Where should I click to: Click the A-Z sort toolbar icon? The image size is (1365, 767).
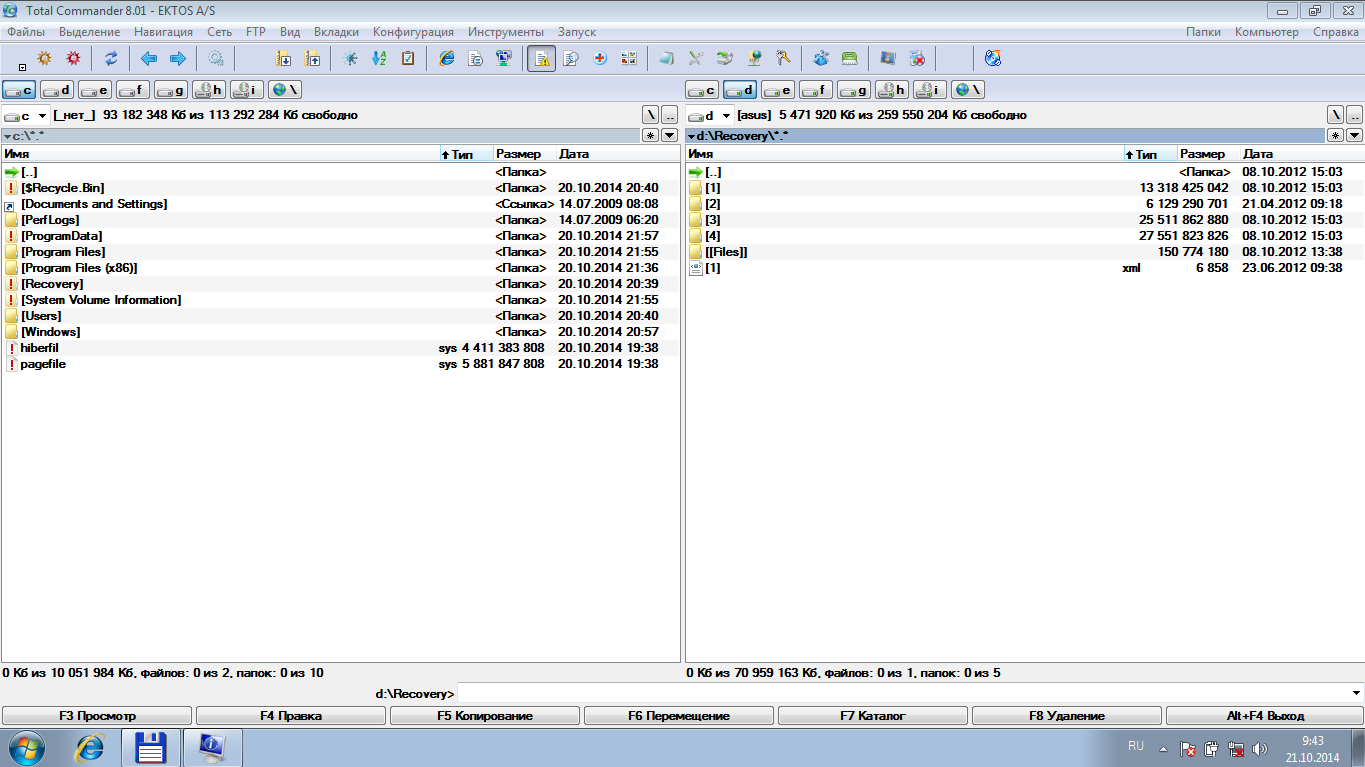379,59
